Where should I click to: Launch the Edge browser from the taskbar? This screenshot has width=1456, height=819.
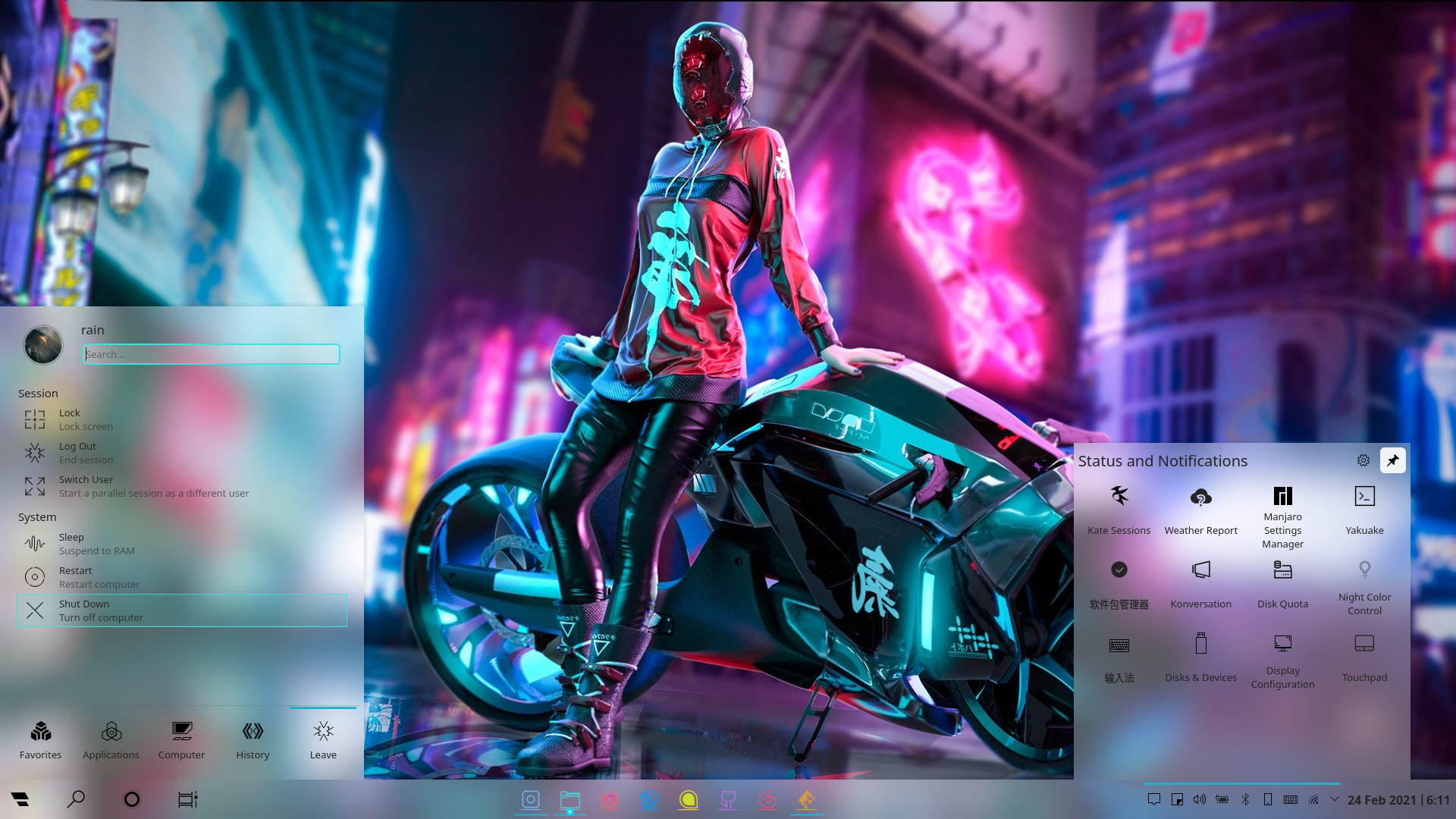649,799
